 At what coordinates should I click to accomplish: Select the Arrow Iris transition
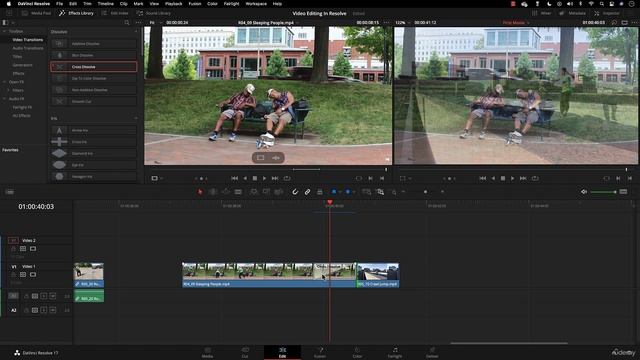point(93,130)
